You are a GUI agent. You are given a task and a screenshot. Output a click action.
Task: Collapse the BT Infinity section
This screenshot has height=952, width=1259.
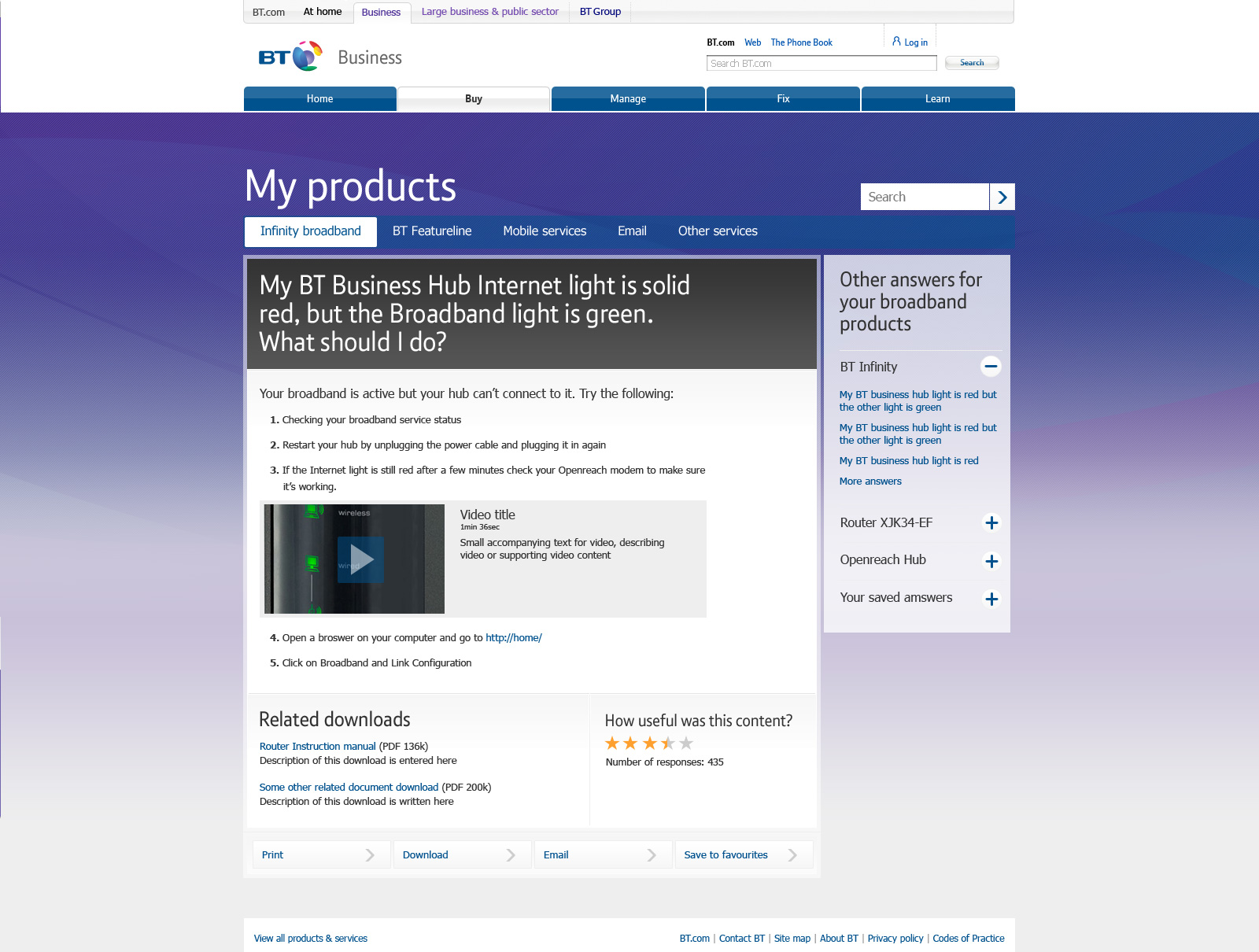tap(991, 366)
